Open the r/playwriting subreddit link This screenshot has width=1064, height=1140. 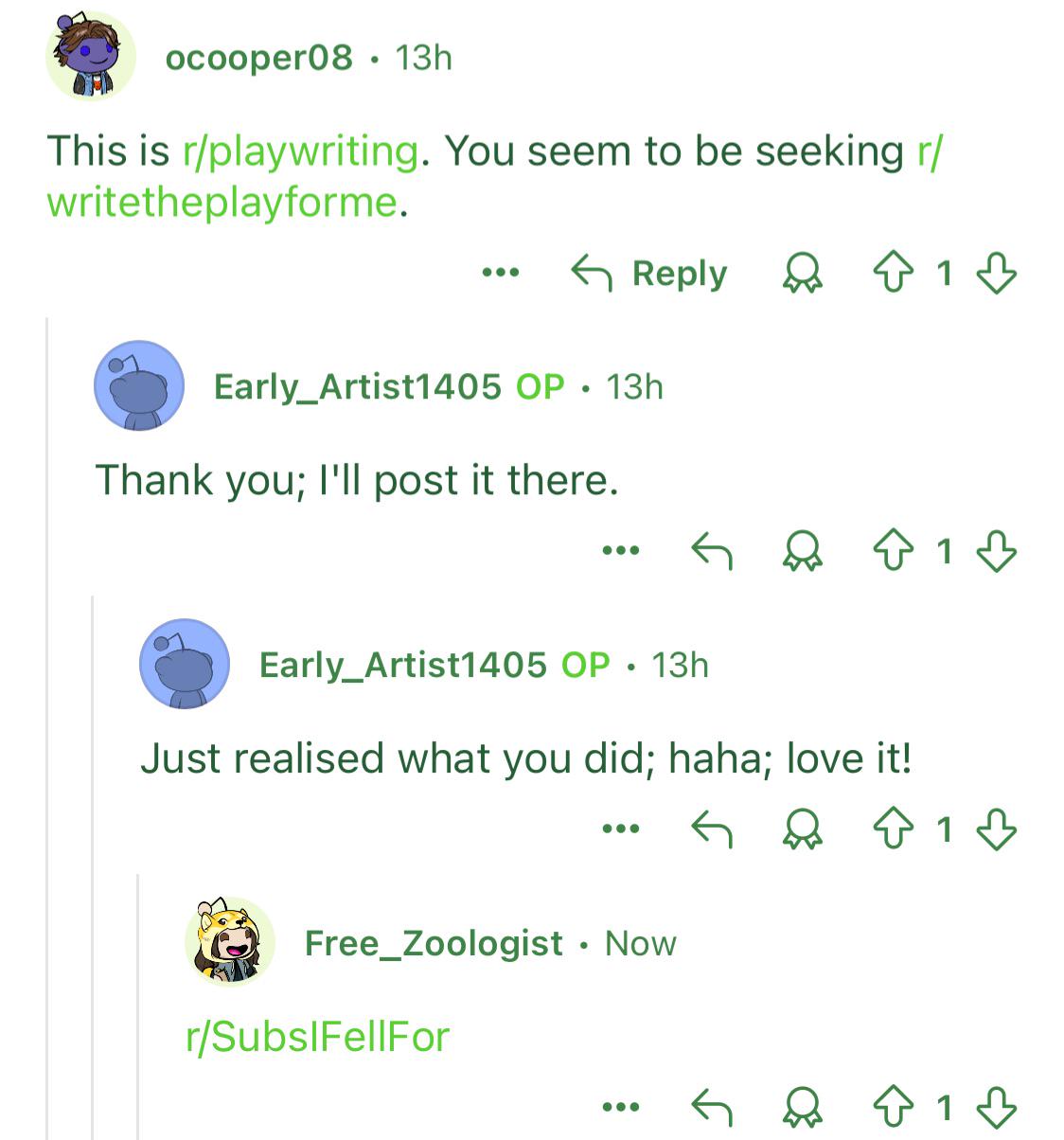pyautogui.click(x=300, y=151)
